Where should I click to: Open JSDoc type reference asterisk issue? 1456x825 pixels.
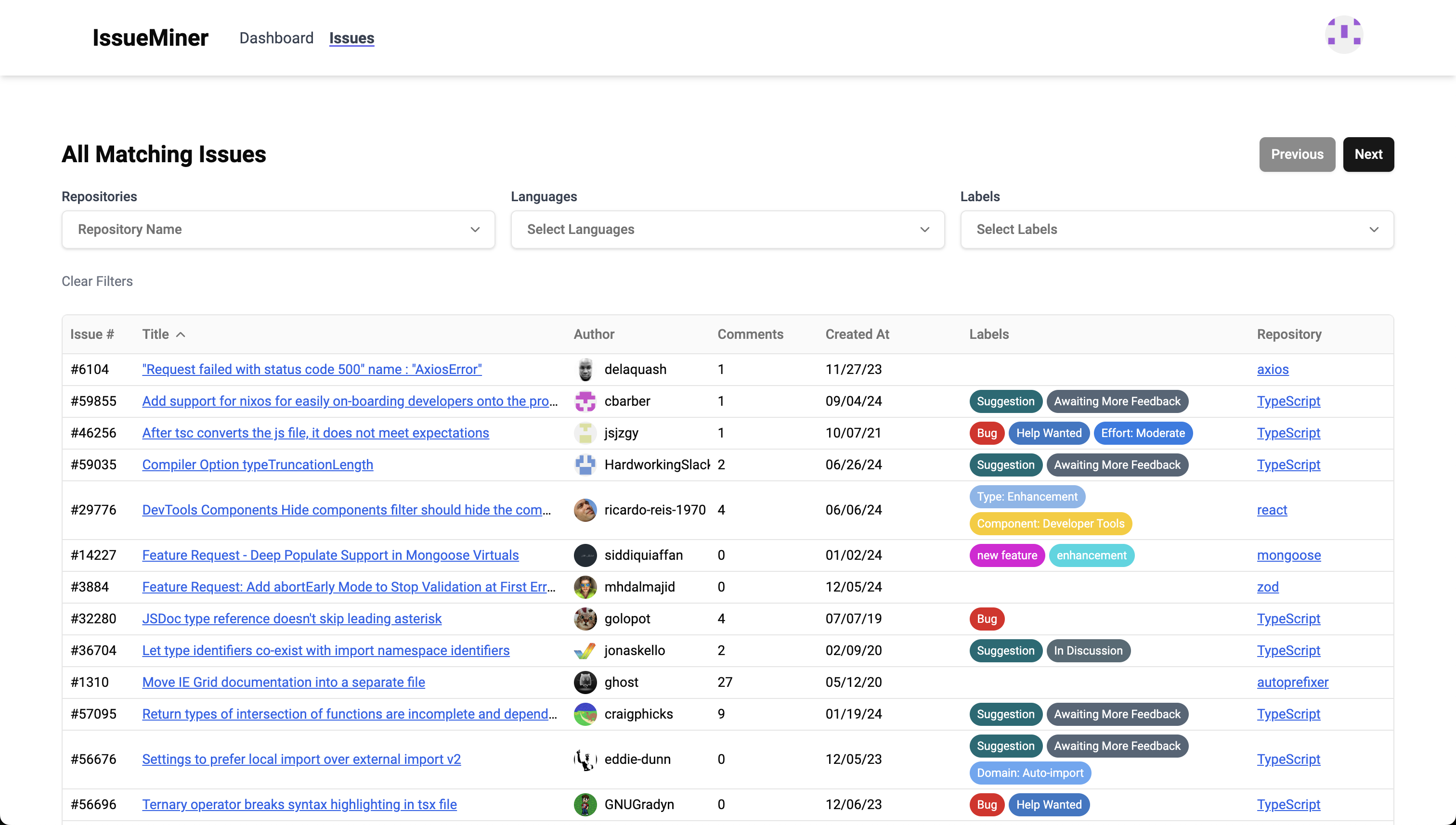tap(291, 619)
